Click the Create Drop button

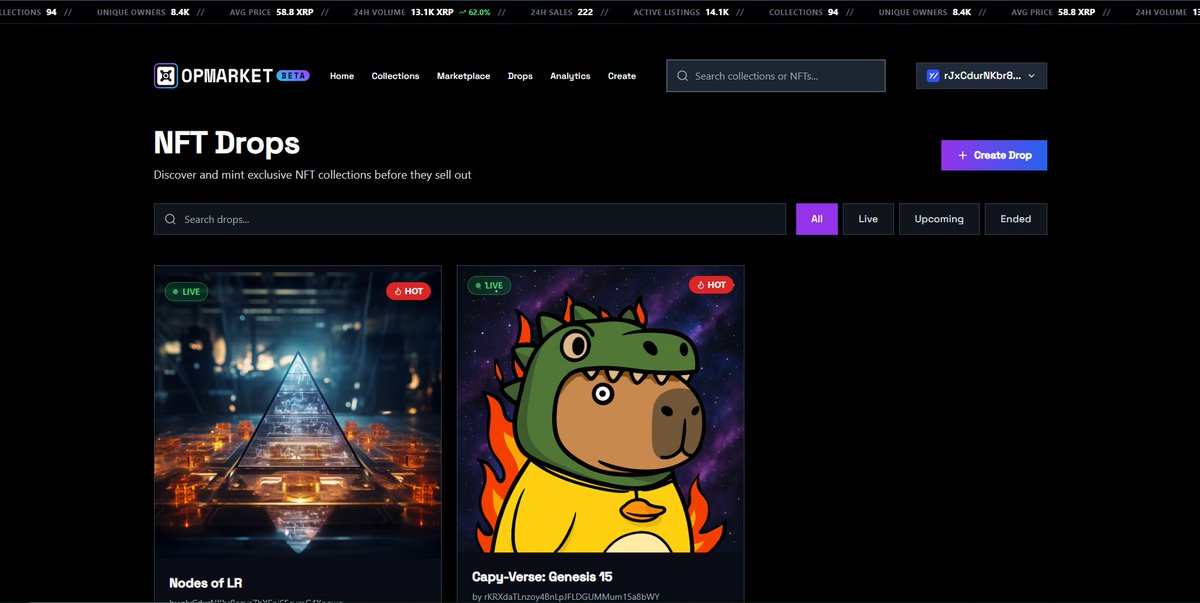click(994, 155)
